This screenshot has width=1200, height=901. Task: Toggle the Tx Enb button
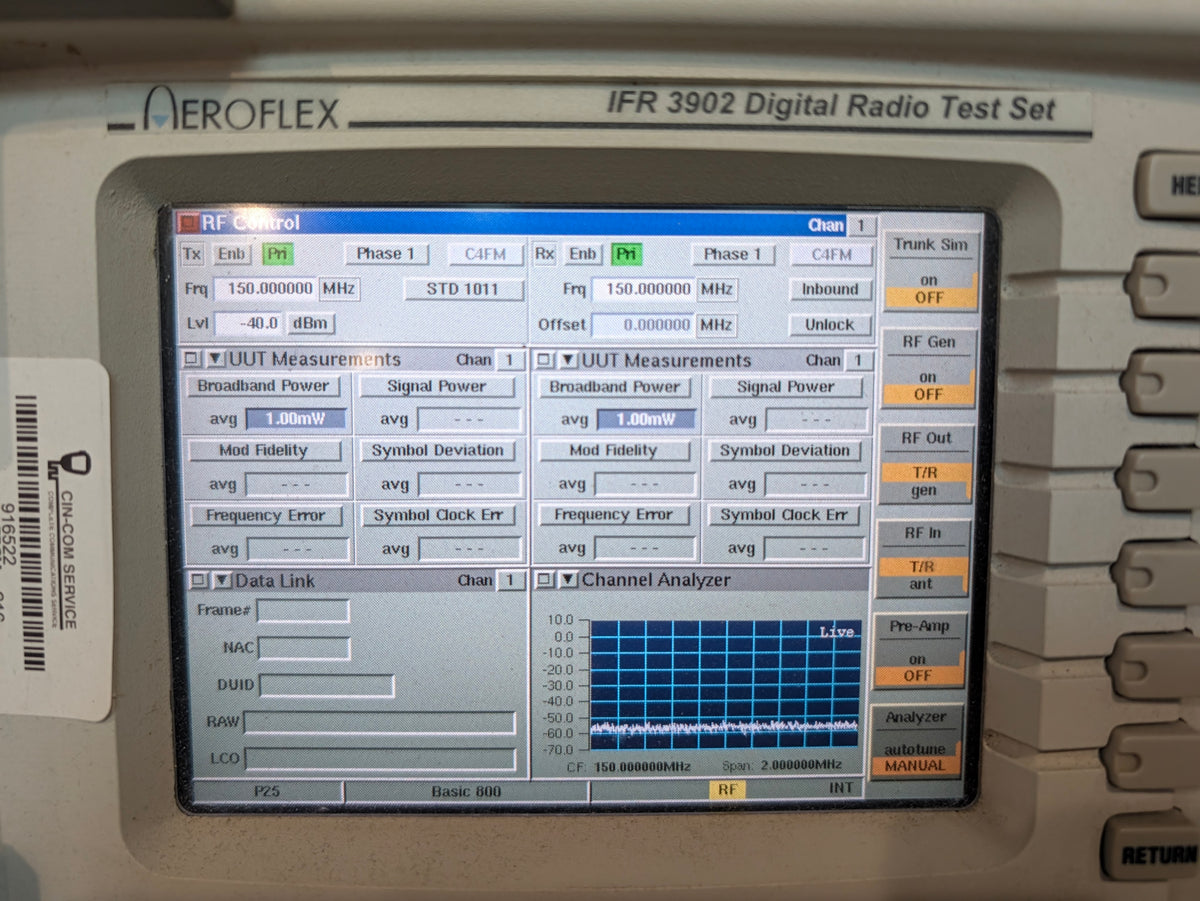click(x=231, y=254)
